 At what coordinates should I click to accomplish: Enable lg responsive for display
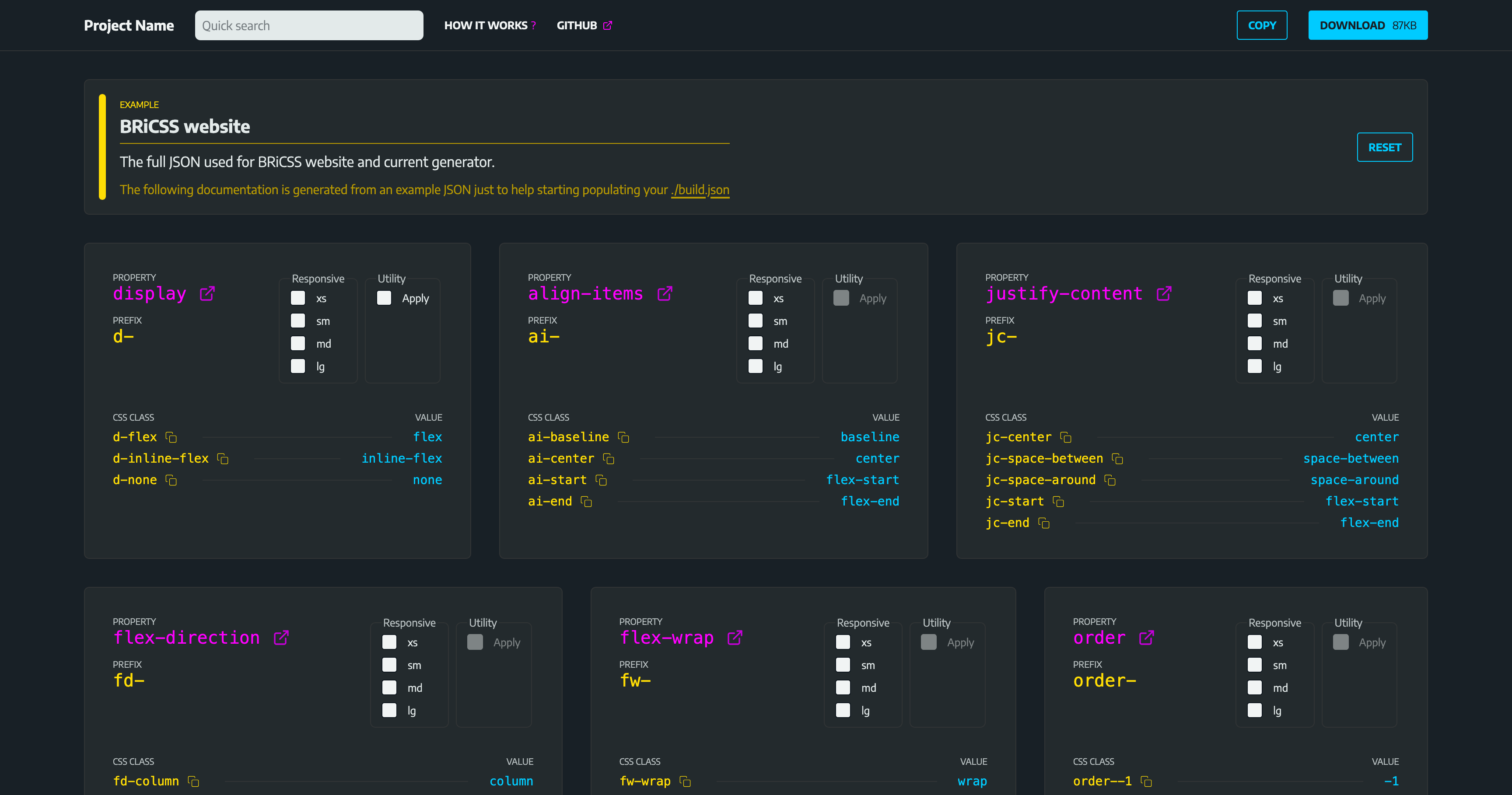(x=298, y=366)
